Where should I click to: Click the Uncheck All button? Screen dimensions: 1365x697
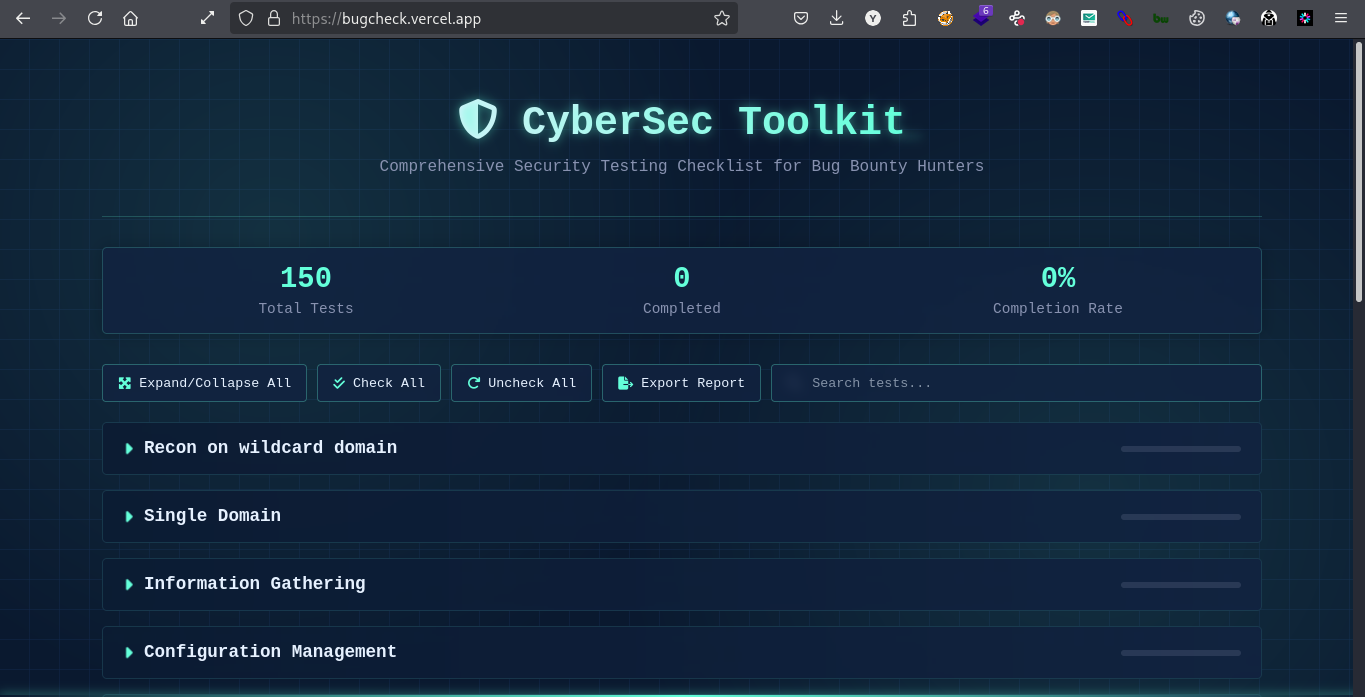click(x=521, y=383)
